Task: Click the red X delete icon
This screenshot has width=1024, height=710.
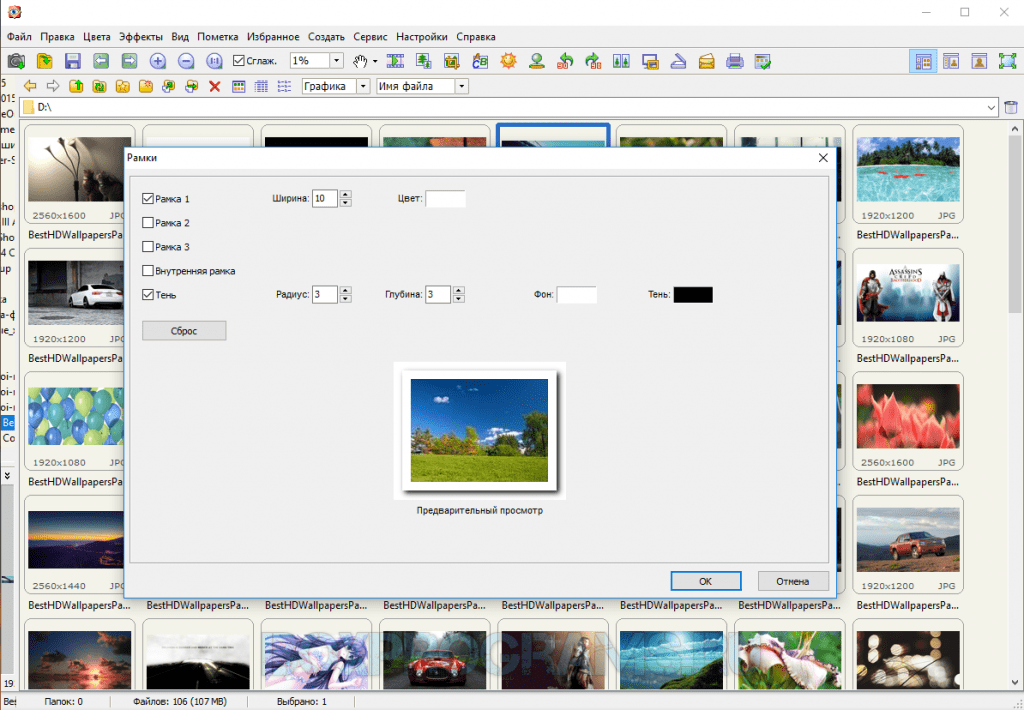Action: click(x=214, y=86)
